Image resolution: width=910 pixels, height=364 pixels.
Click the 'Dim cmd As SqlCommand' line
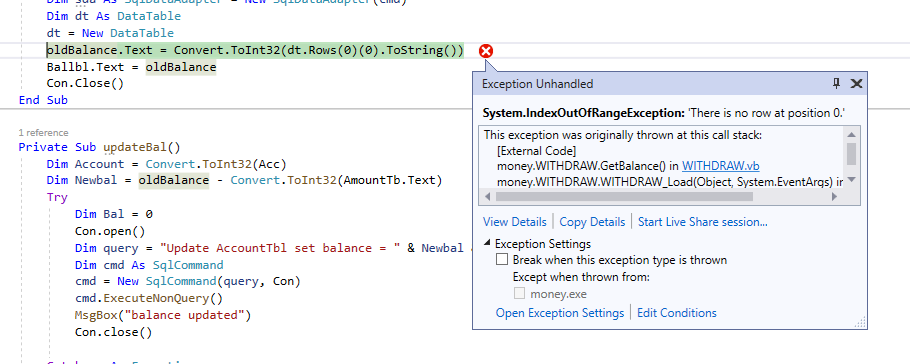(149, 265)
